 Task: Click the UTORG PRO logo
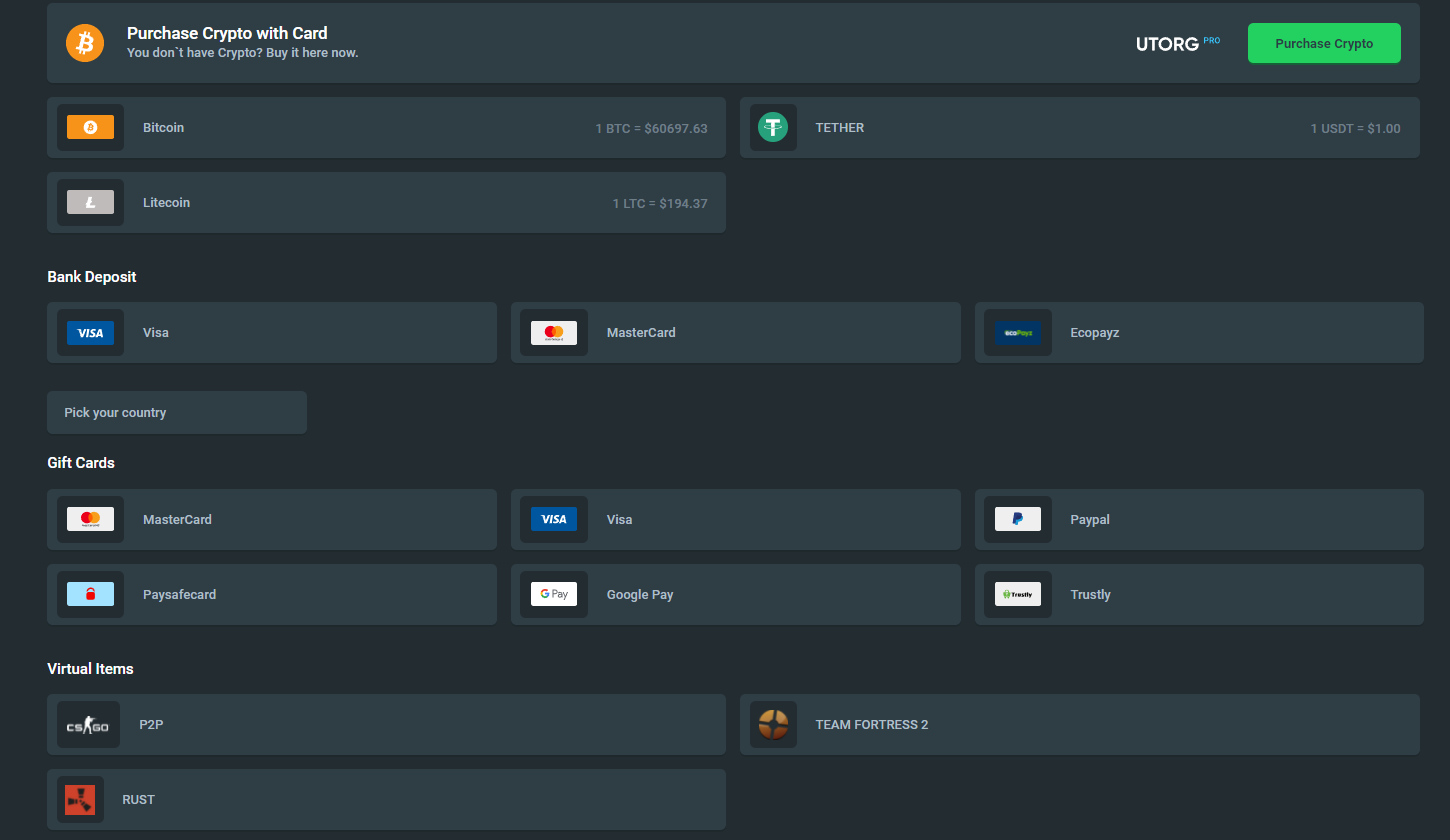tap(1178, 43)
